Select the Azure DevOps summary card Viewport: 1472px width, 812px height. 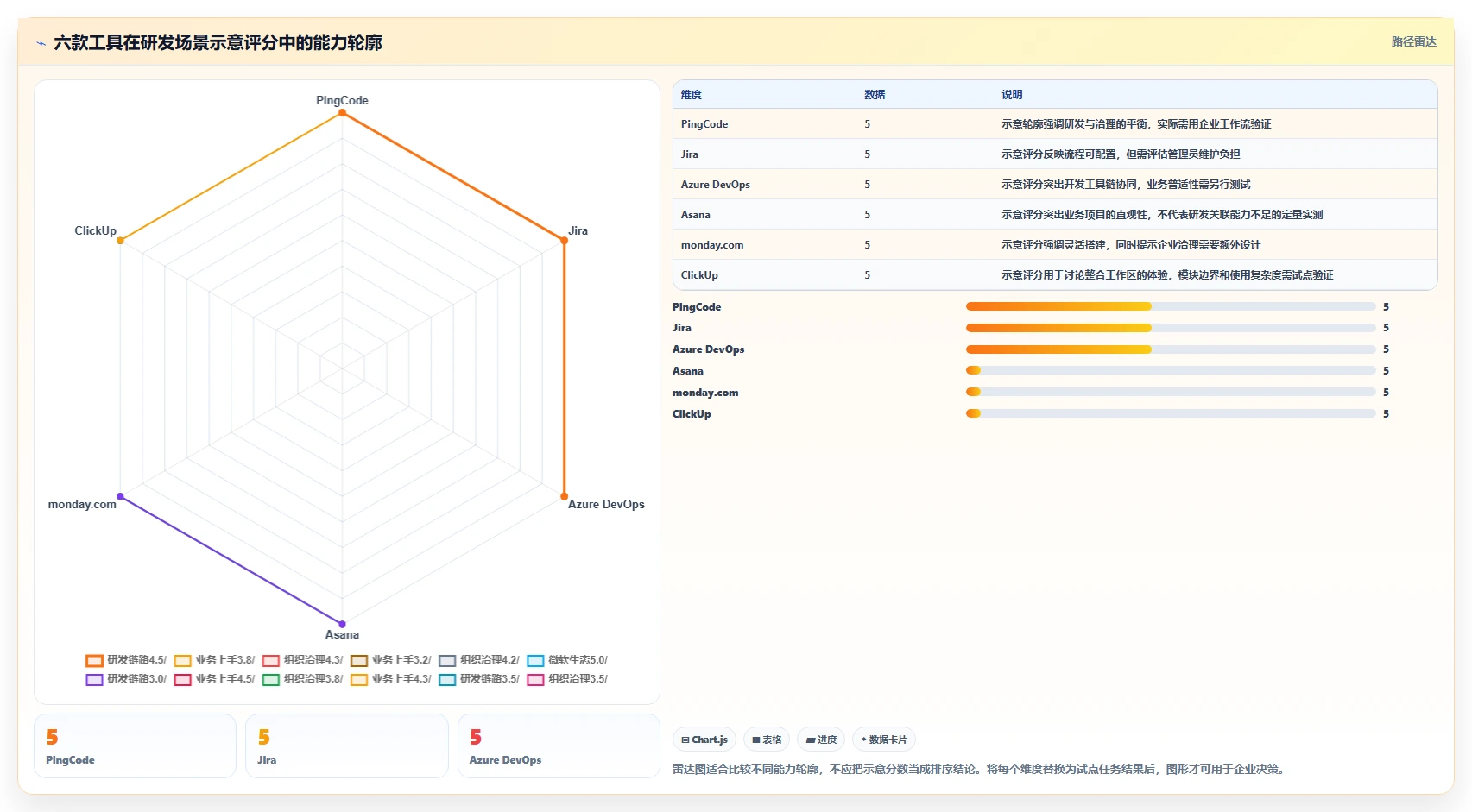click(559, 746)
